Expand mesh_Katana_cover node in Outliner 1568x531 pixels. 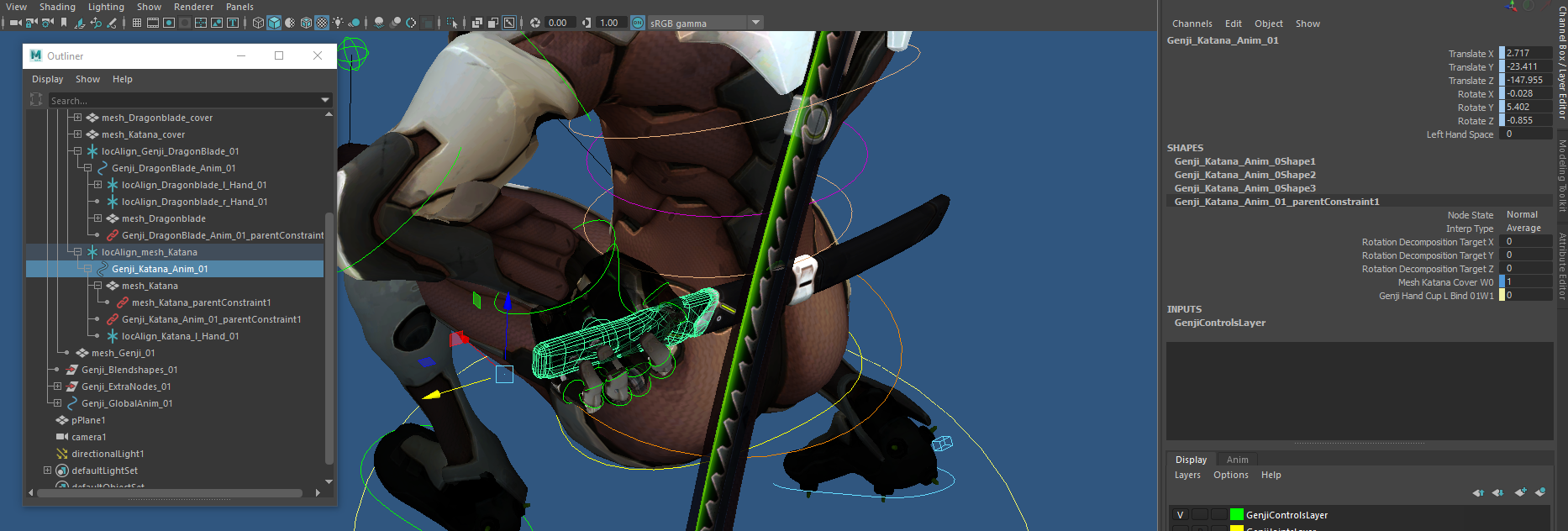click(x=77, y=134)
